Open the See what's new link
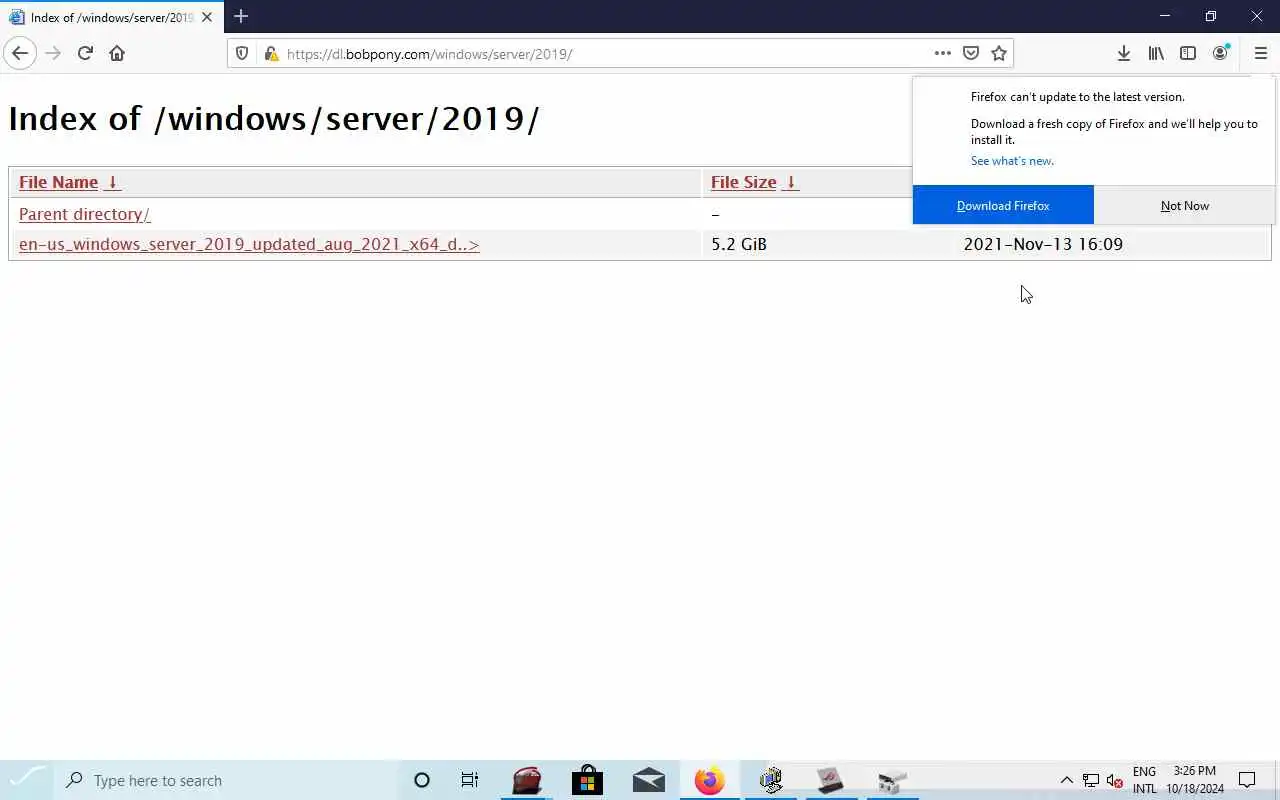Screen dimensions: 1280x800 1012,161
